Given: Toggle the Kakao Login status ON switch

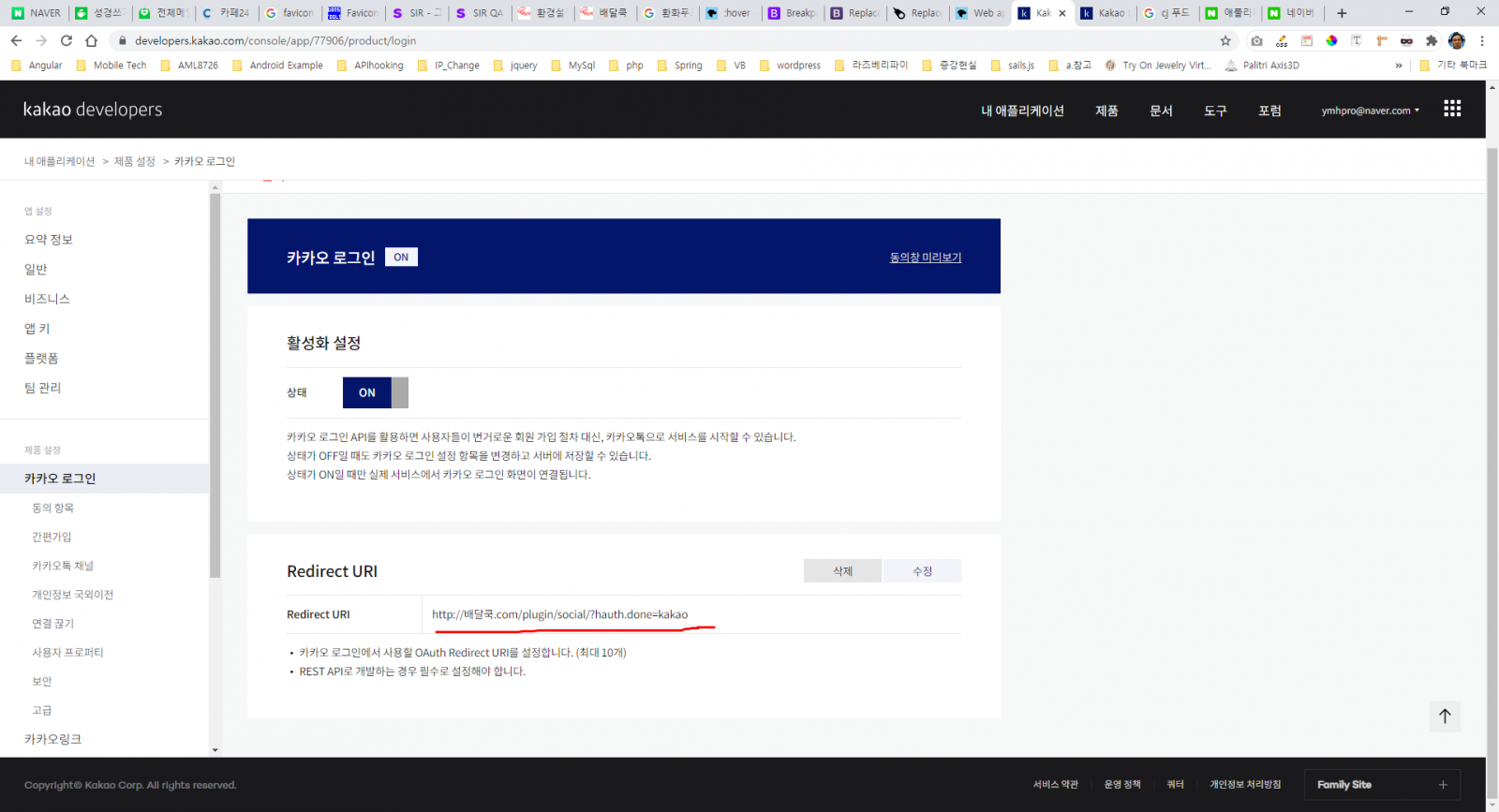Looking at the screenshot, I should 375,392.
